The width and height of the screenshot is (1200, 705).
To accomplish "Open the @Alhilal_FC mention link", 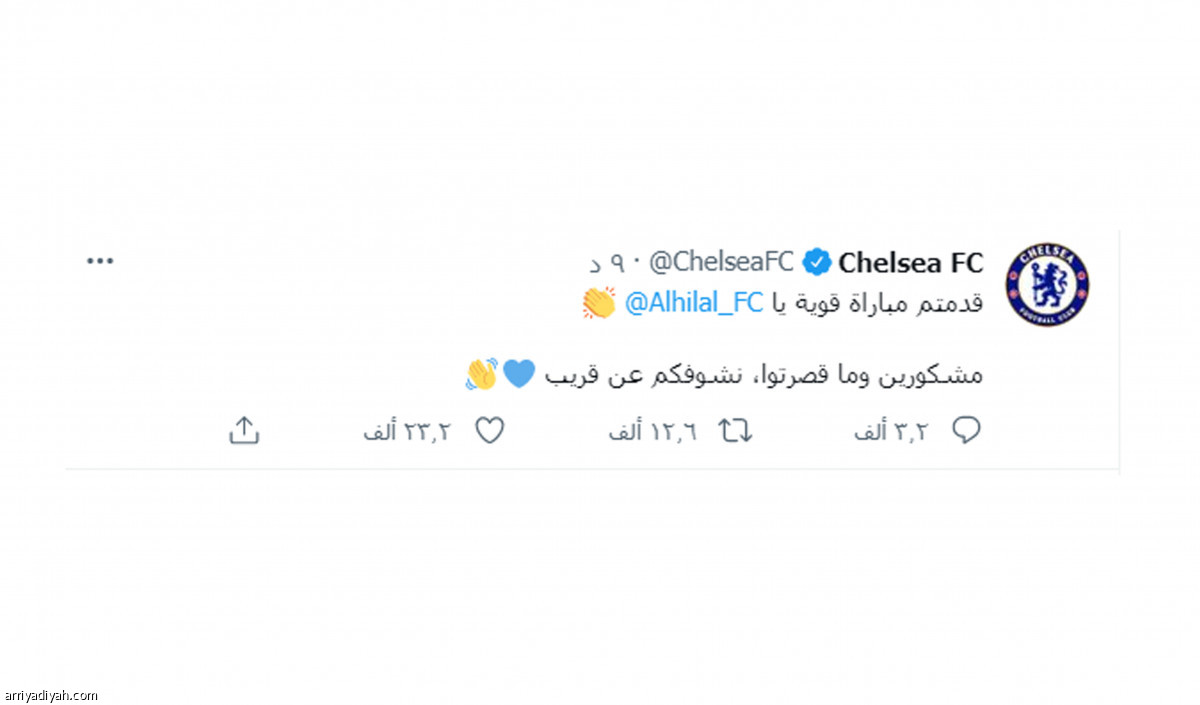I will (694, 303).
